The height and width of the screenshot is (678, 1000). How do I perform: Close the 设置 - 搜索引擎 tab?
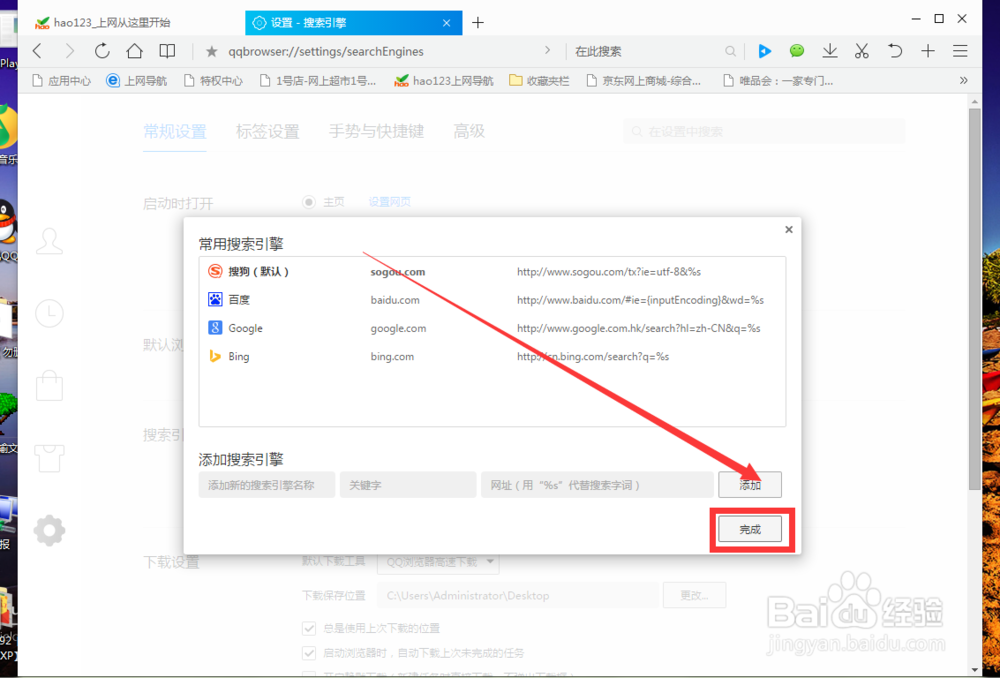[446, 23]
